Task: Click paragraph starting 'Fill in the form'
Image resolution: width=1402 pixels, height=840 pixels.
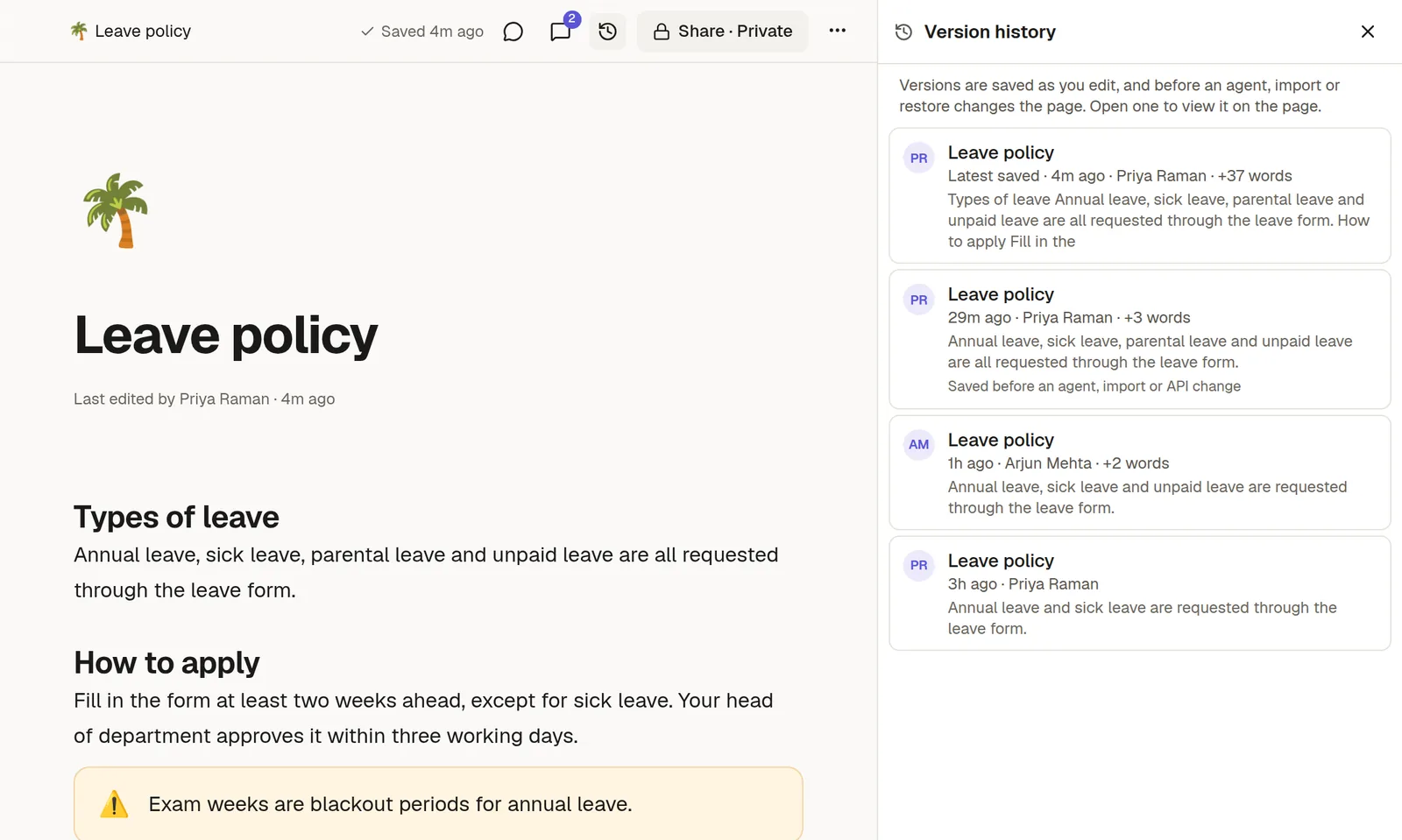Action: tap(423, 718)
